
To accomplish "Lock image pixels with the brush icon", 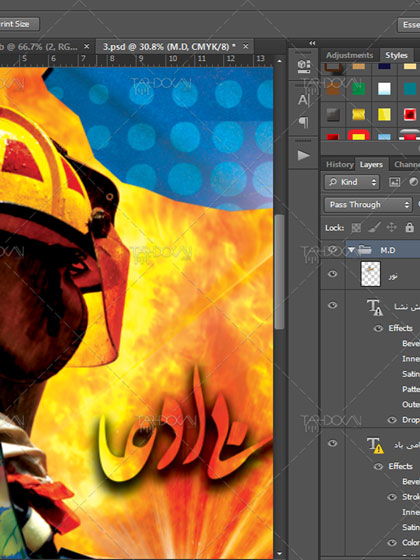I will point(374,228).
